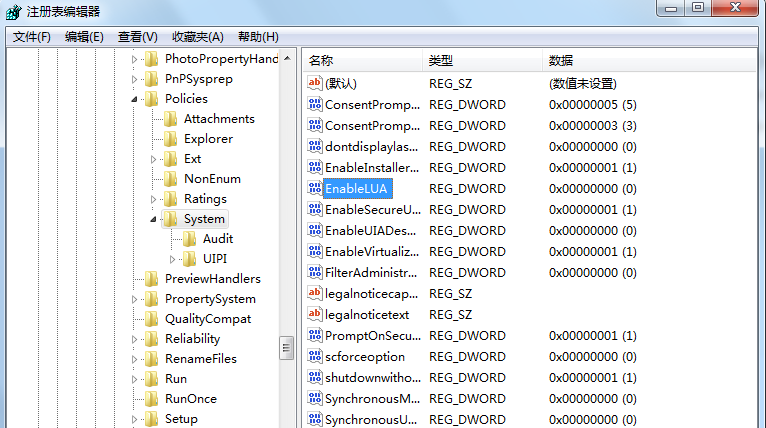The height and width of the screenshot is (428, 766).
Task: Sort by the 数据 column header
Action: point(650,61)
